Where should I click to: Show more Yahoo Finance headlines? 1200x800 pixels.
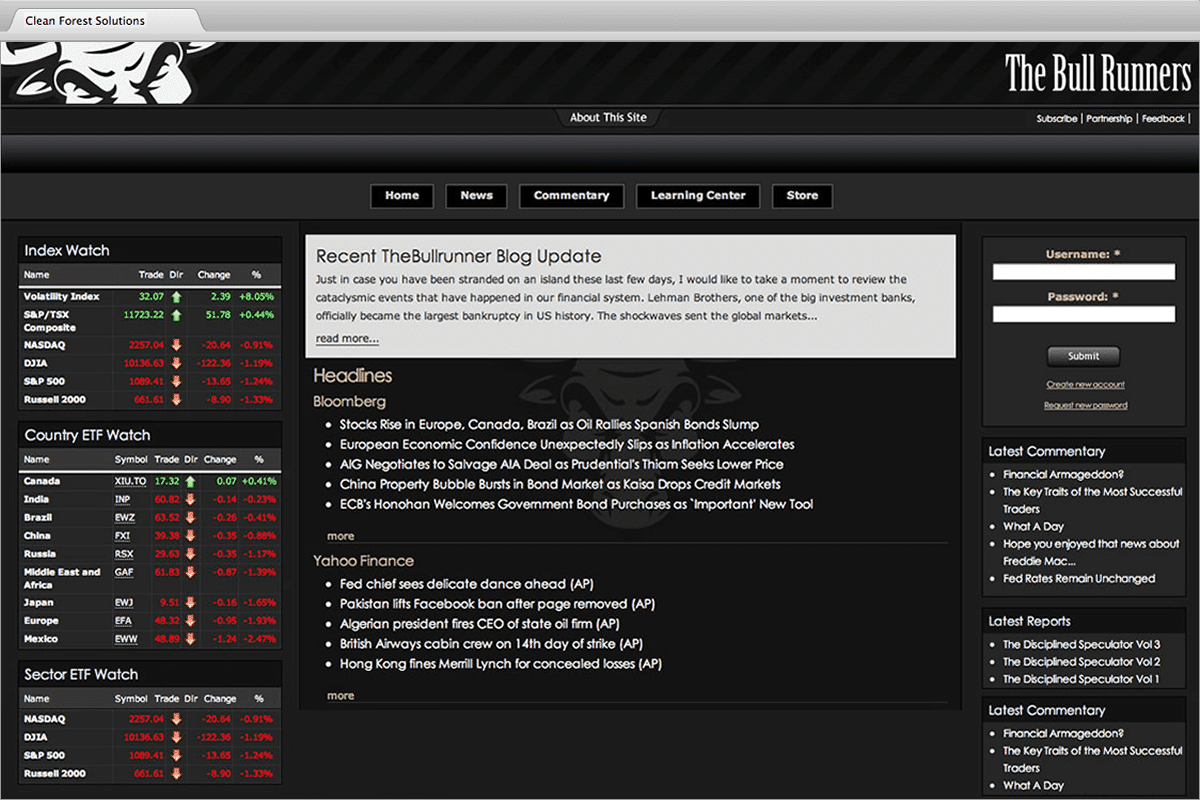(x=340, y=695)
